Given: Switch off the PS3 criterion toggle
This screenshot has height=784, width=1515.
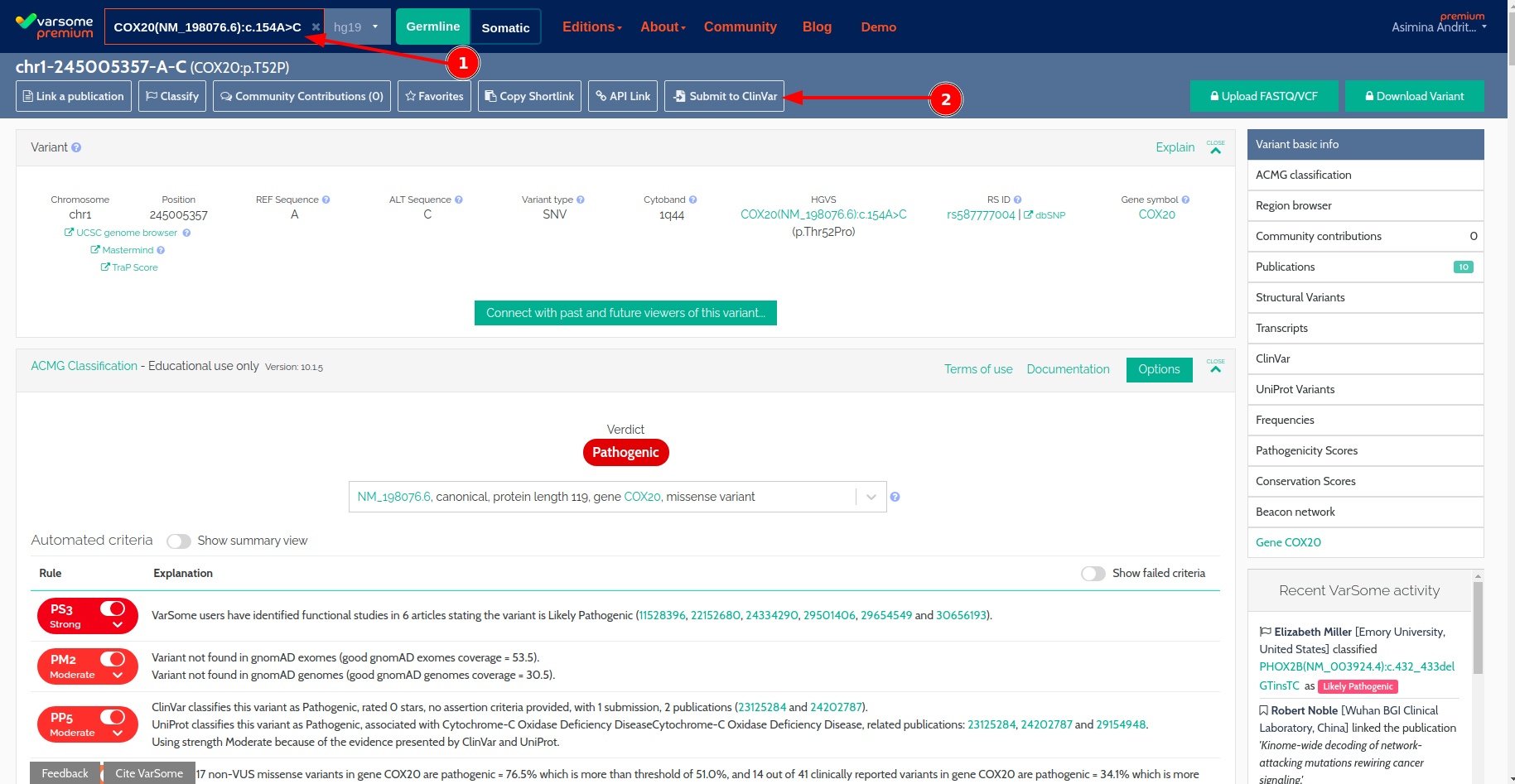Looking at the screenshot, I should tap(113, 608).
